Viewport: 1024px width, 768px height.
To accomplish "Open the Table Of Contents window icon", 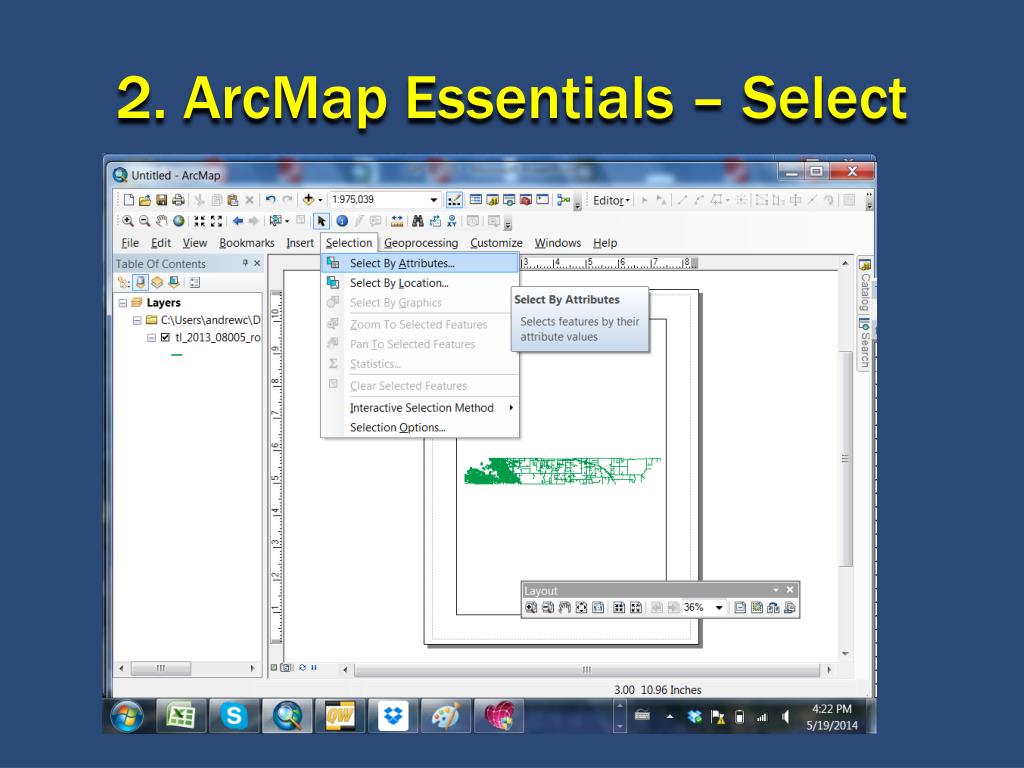I will click(x=475, y=200).
